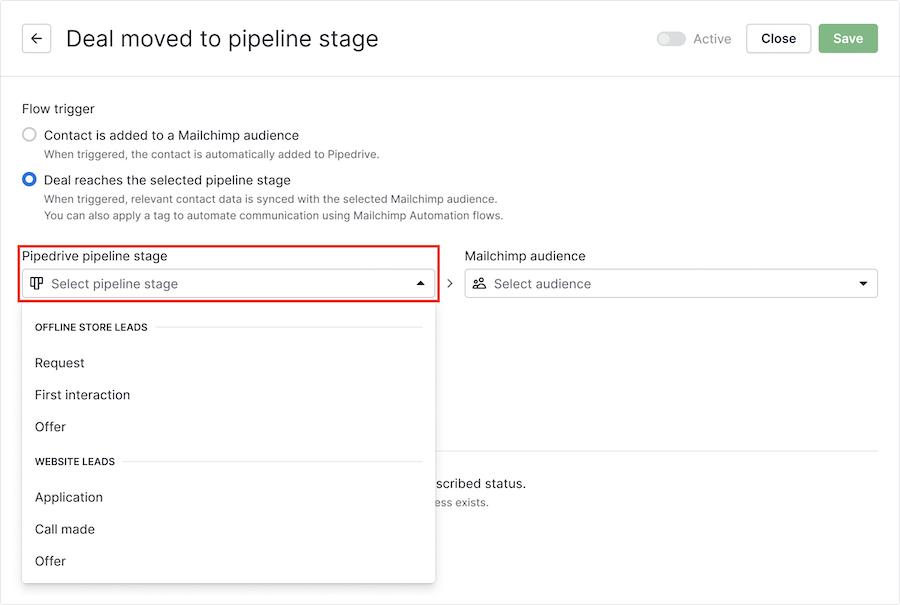
Task: Open the Select pipeline stage dropdown
Action: [228, 283]
